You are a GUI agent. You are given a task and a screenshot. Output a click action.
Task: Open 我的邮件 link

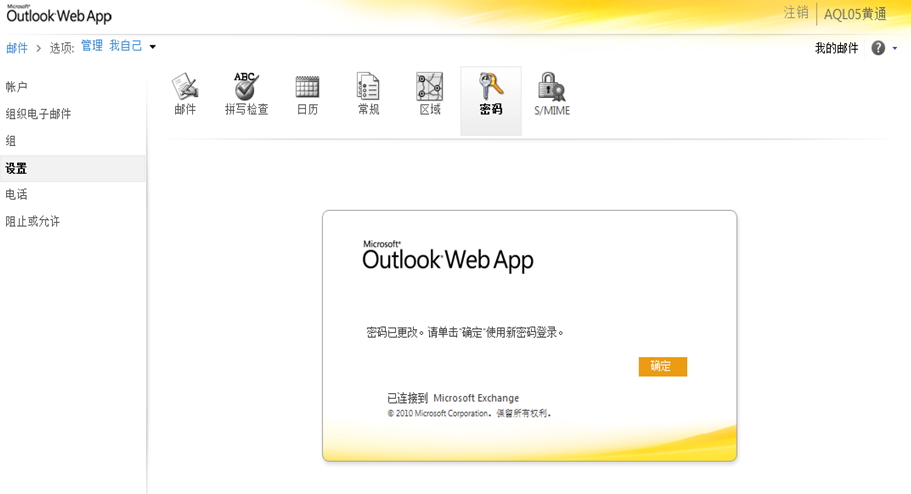pyautogui.click(x=837, y=48)
